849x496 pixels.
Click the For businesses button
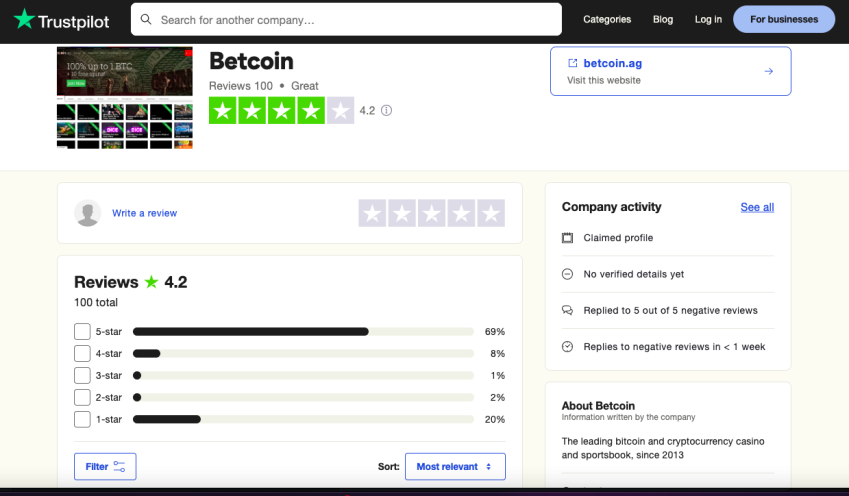pos(784,19)
